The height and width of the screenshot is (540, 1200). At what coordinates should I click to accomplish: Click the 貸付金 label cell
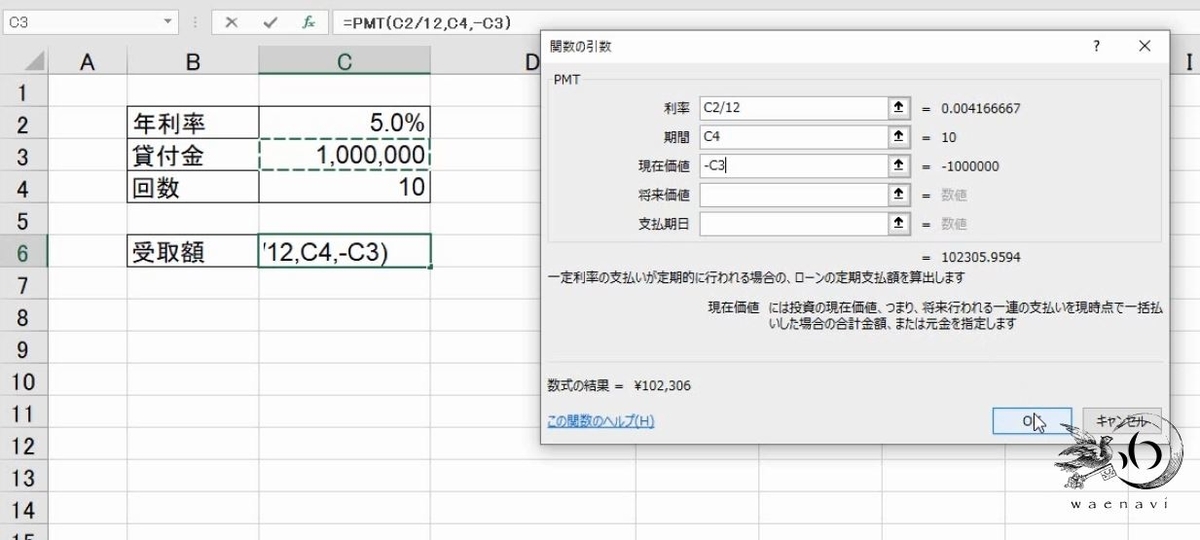pyautogui.click(x=193, y=156)
